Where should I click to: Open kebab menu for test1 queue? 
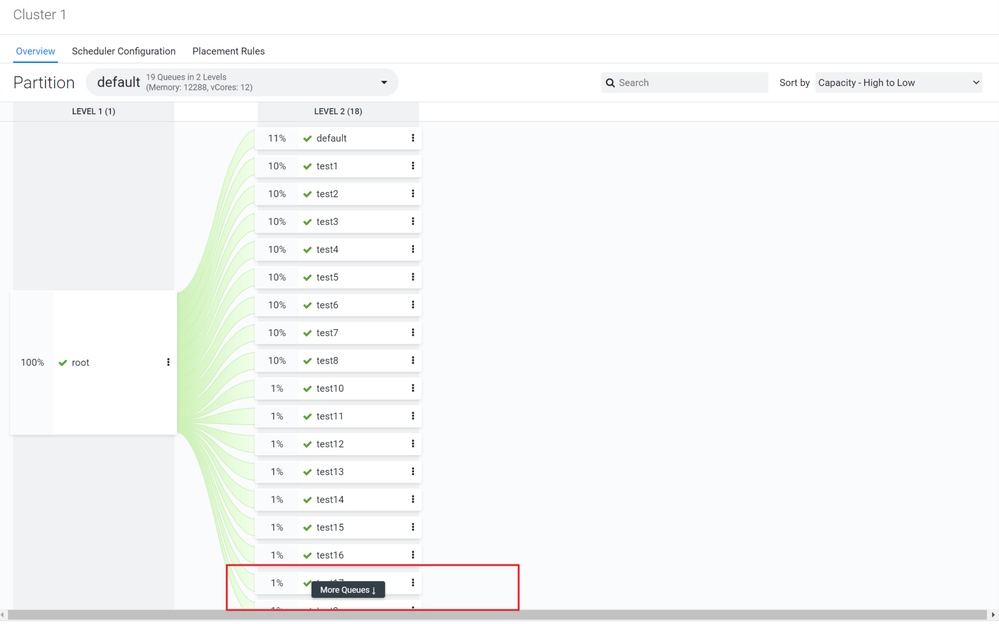pos(413,166)
